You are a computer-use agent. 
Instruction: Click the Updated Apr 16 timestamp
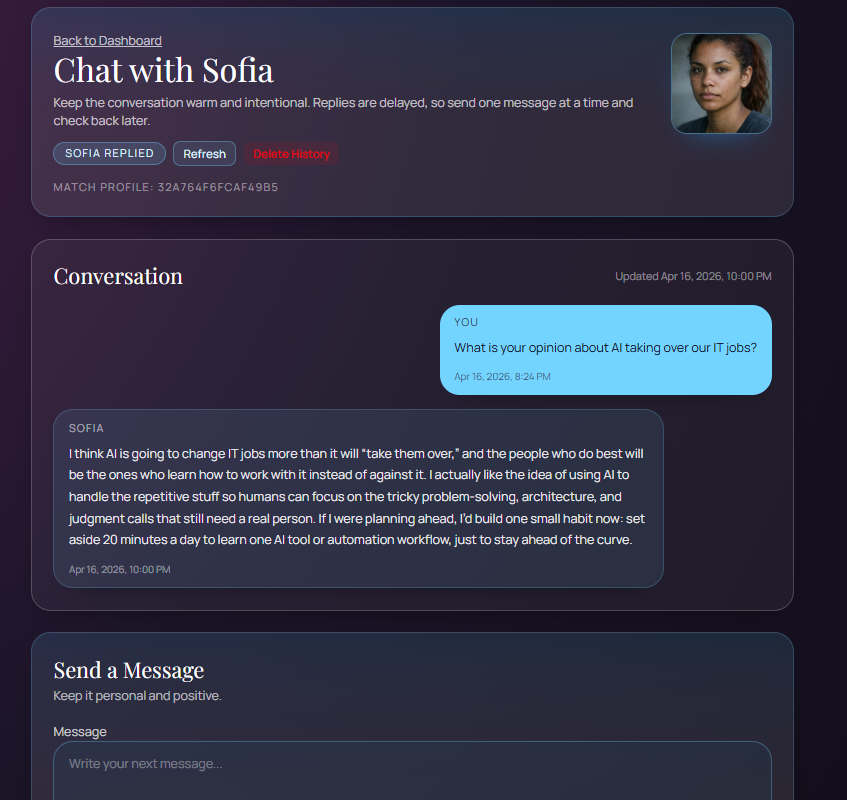(x=693, y=276)
